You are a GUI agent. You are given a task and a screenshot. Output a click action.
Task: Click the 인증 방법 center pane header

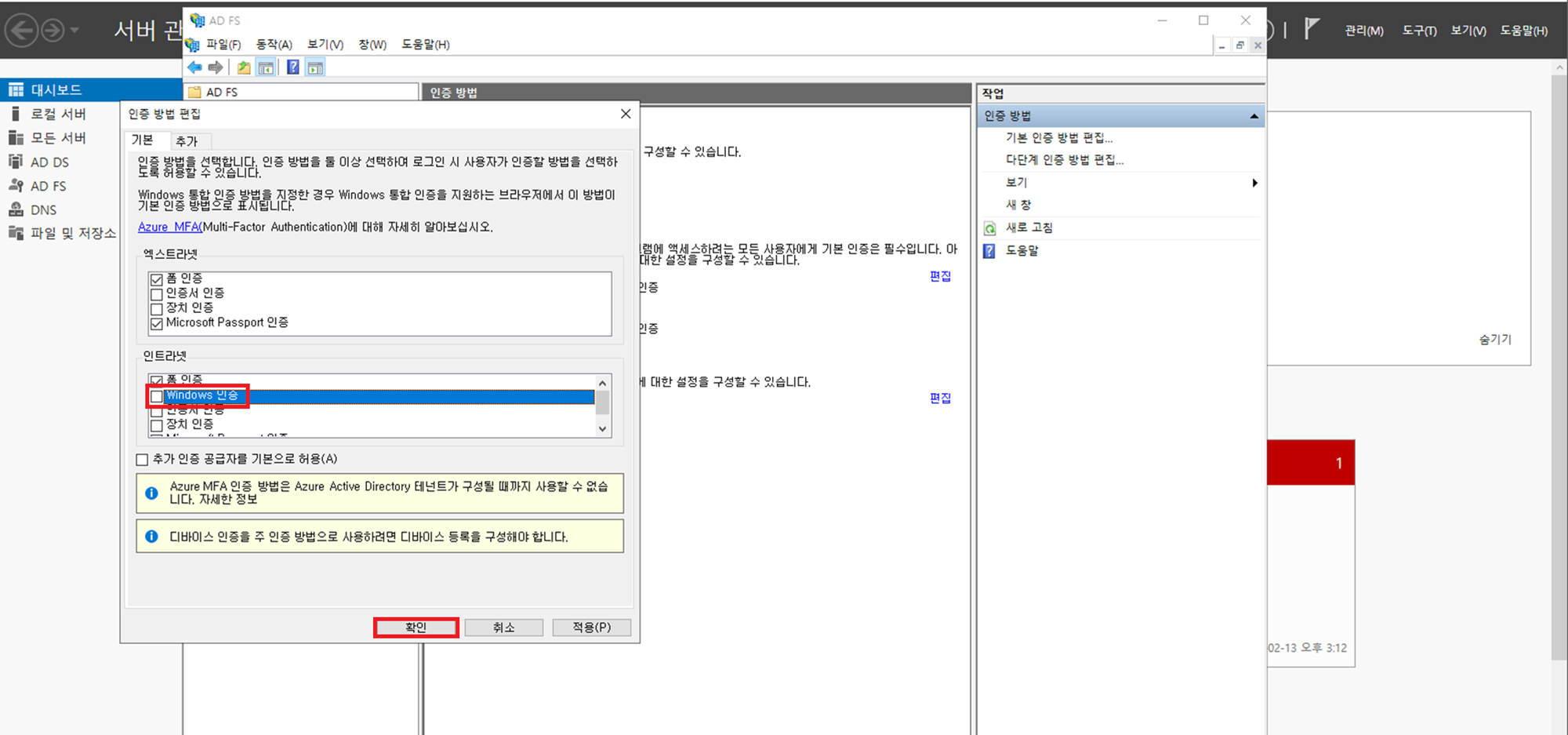[x=696, y=93]
